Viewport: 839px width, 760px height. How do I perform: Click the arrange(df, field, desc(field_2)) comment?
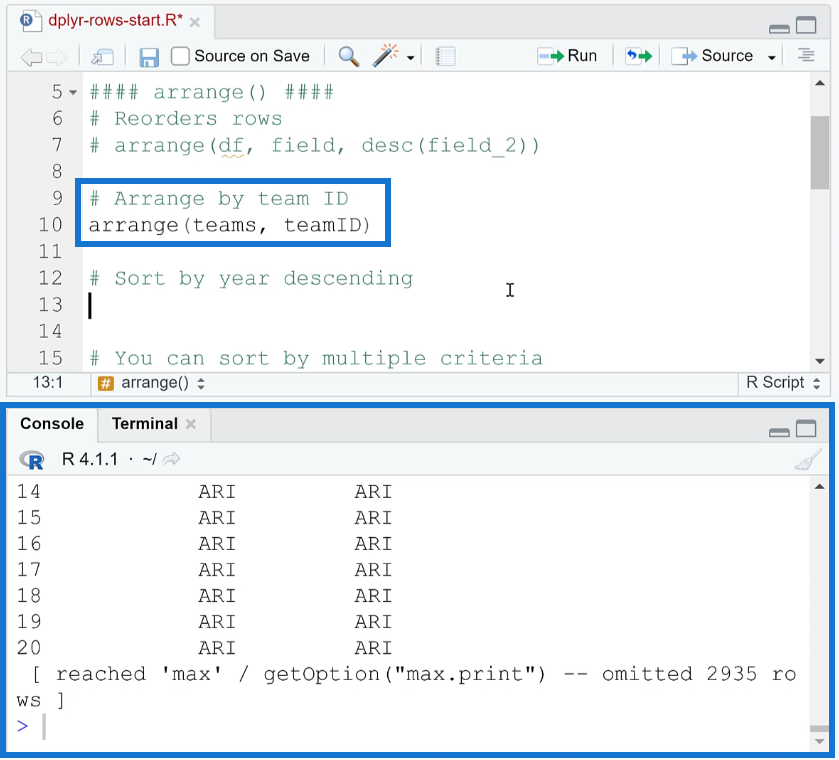tap(315, 146)
